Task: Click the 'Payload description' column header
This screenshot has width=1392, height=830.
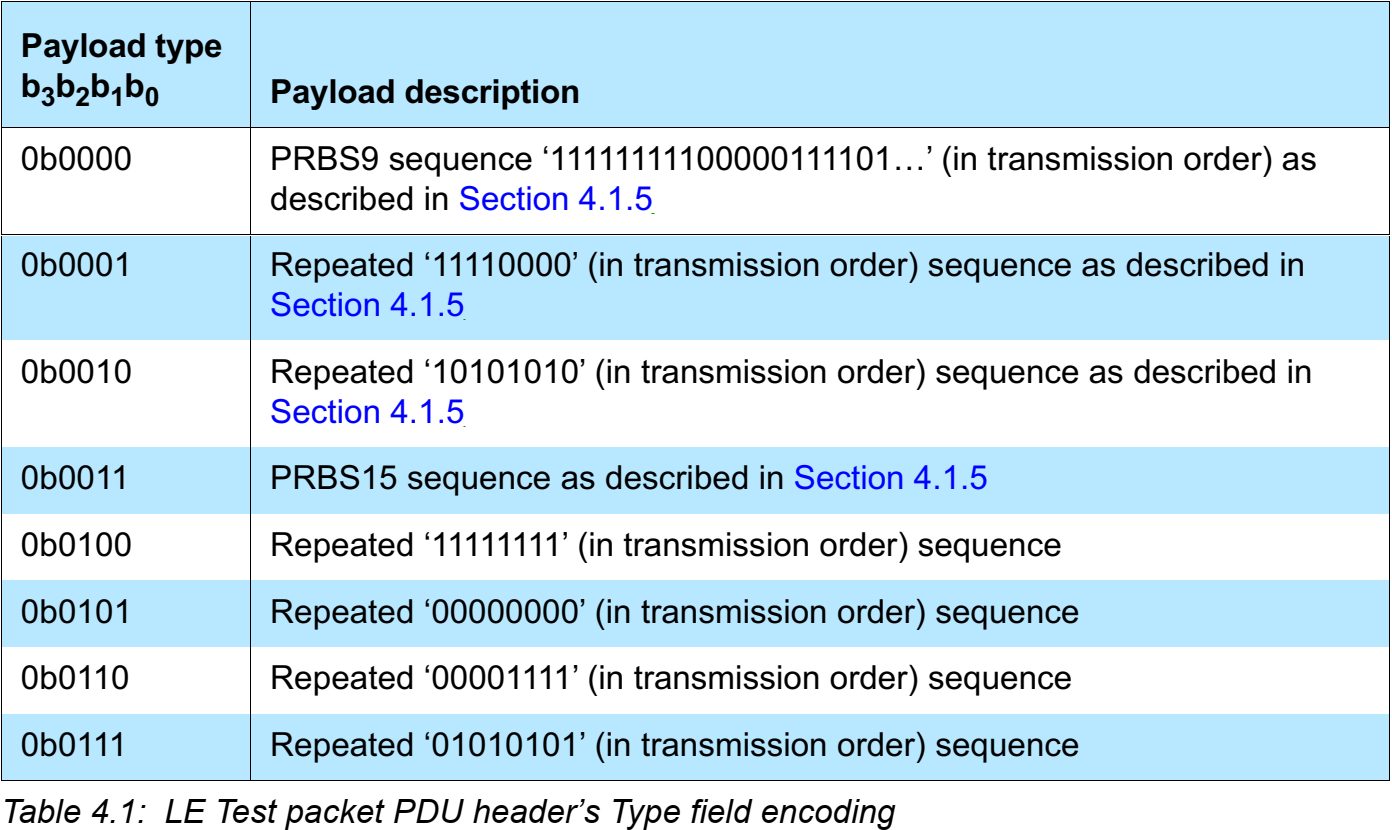Action: click(425, 93)
